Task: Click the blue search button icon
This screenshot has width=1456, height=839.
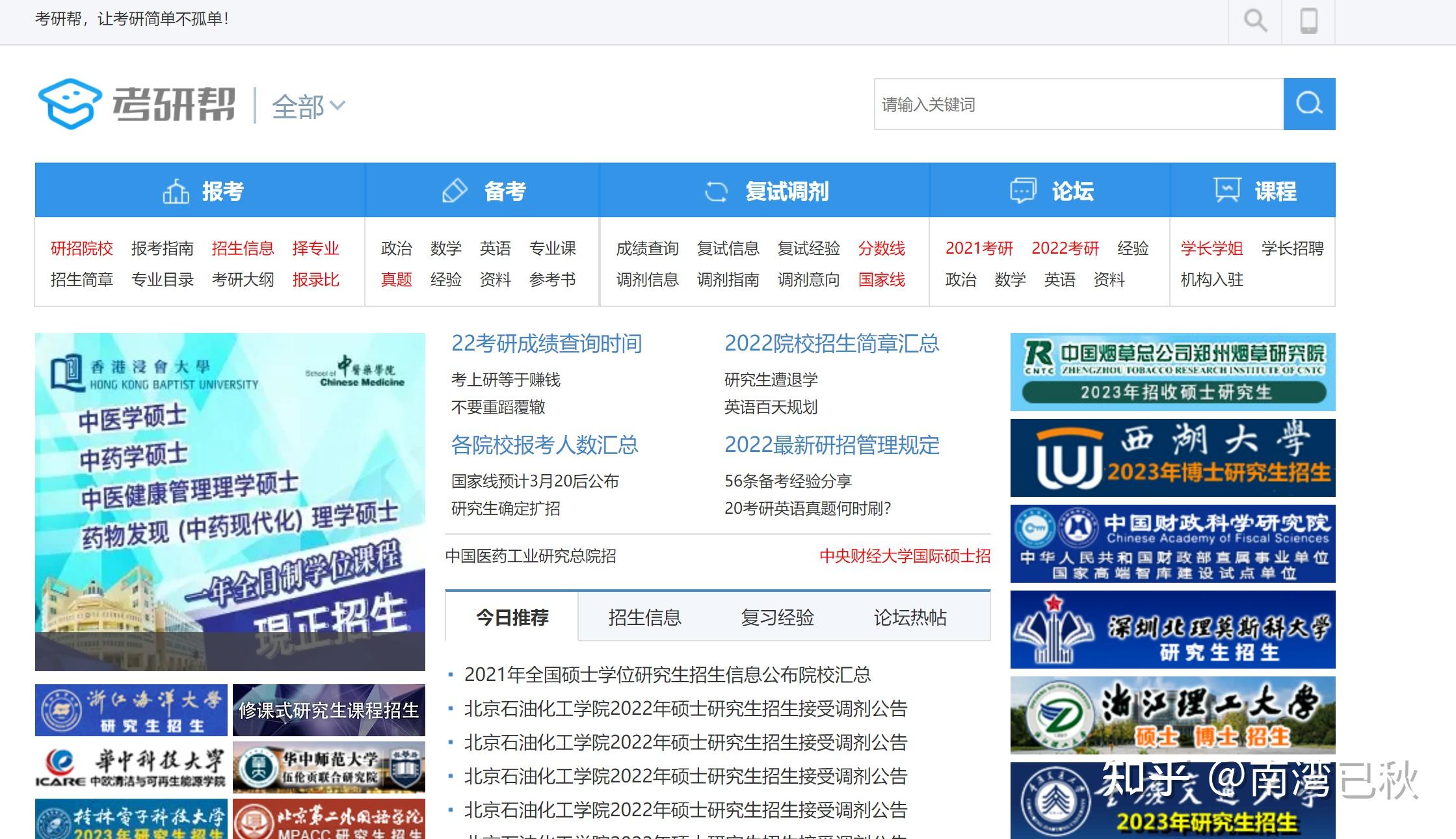Action: pyautogui.click(x=1309, y=104)
